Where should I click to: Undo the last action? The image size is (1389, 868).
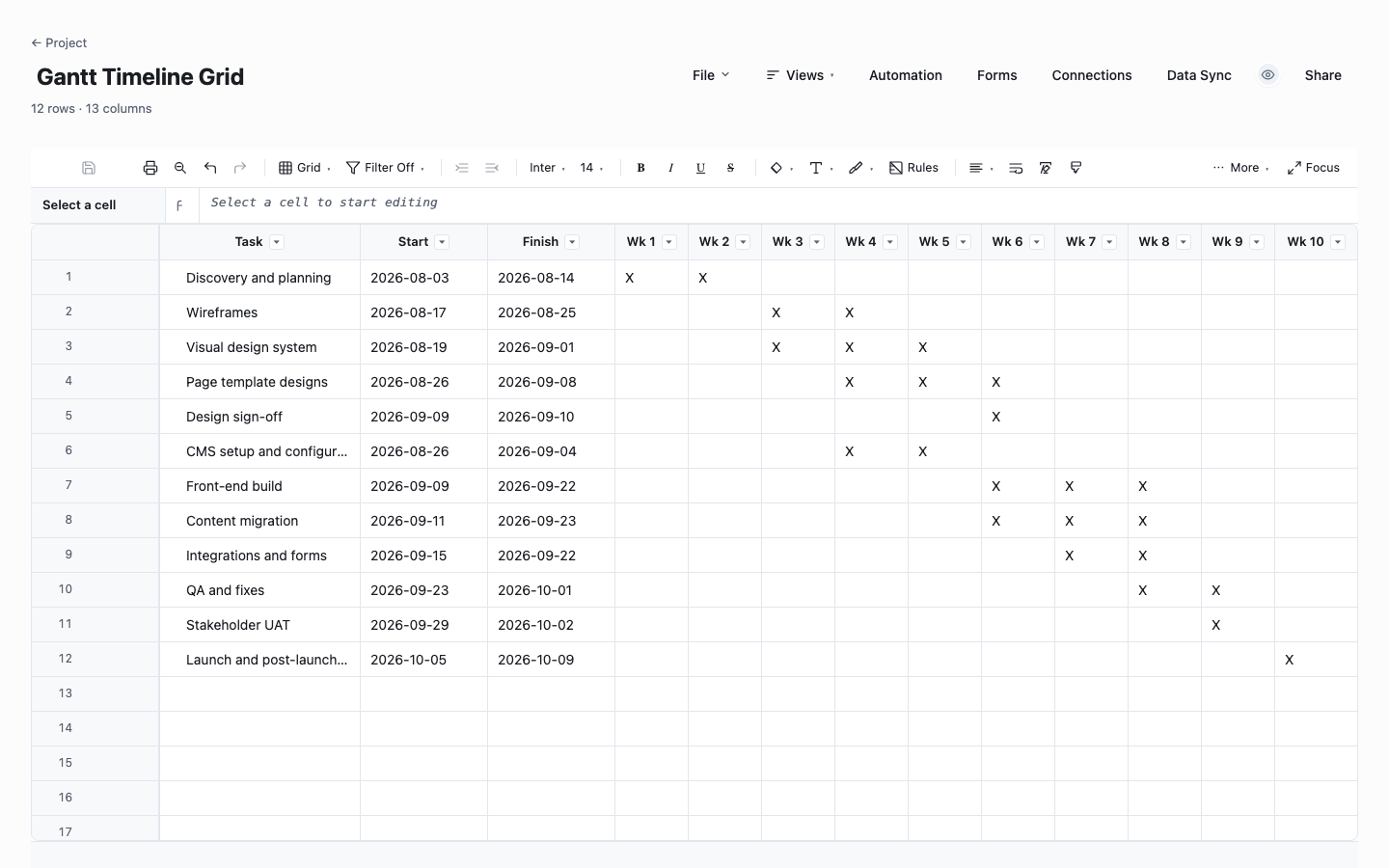210,168
